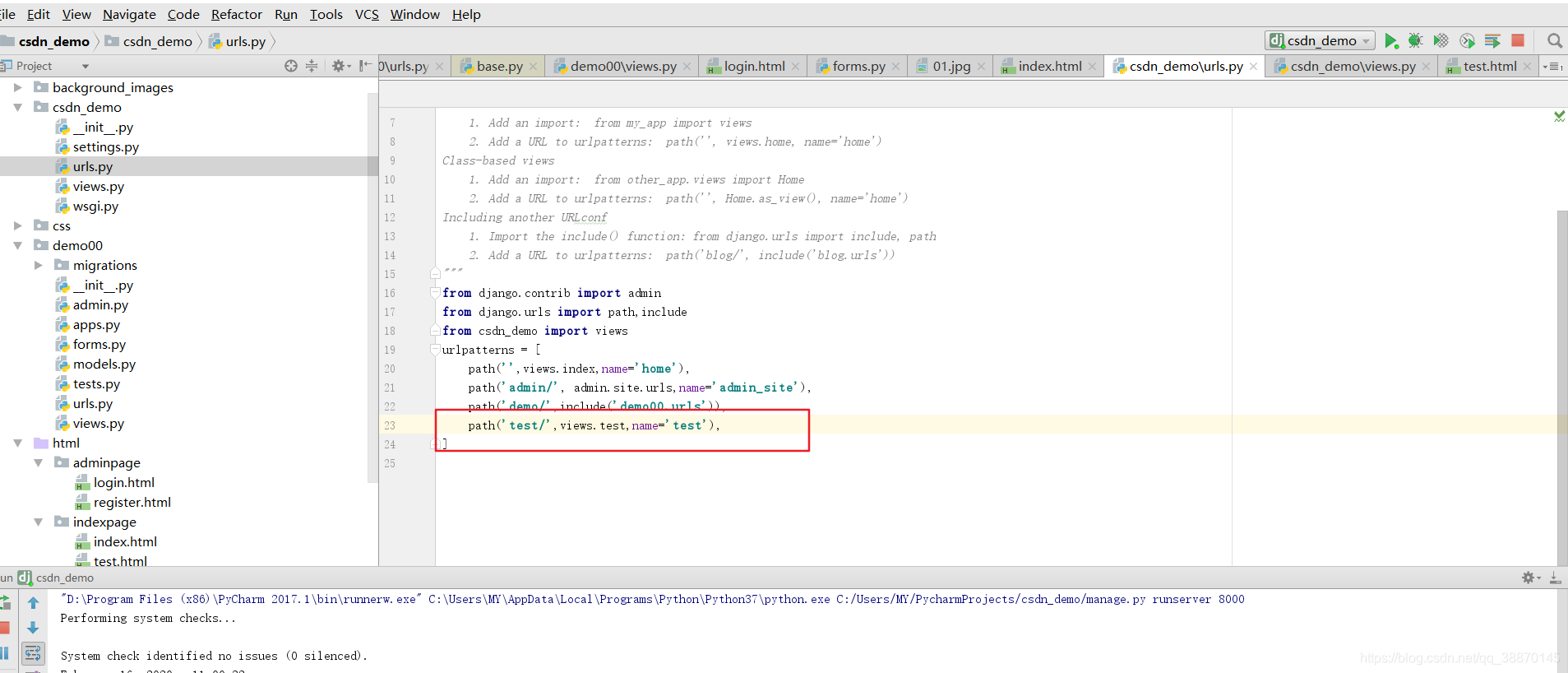Collapse adminpage folder
Viewport: 1568px width, 673px height.
(x=38, y=462)
